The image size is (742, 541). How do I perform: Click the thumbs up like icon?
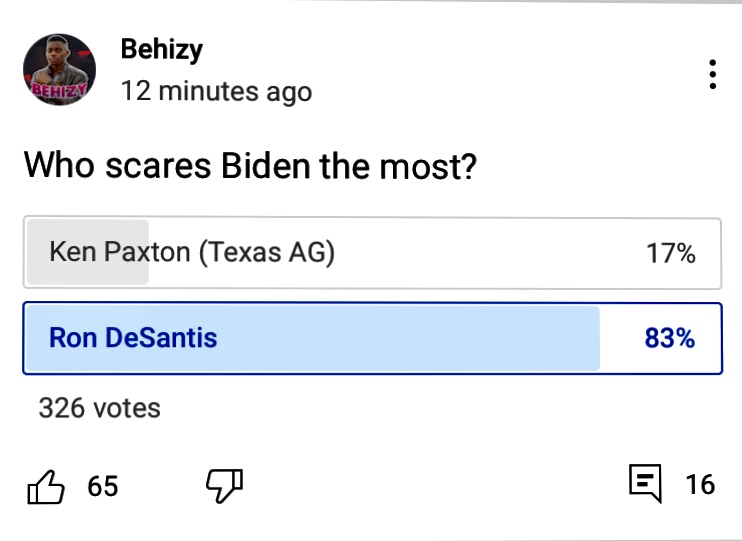[x=45, y=487]
